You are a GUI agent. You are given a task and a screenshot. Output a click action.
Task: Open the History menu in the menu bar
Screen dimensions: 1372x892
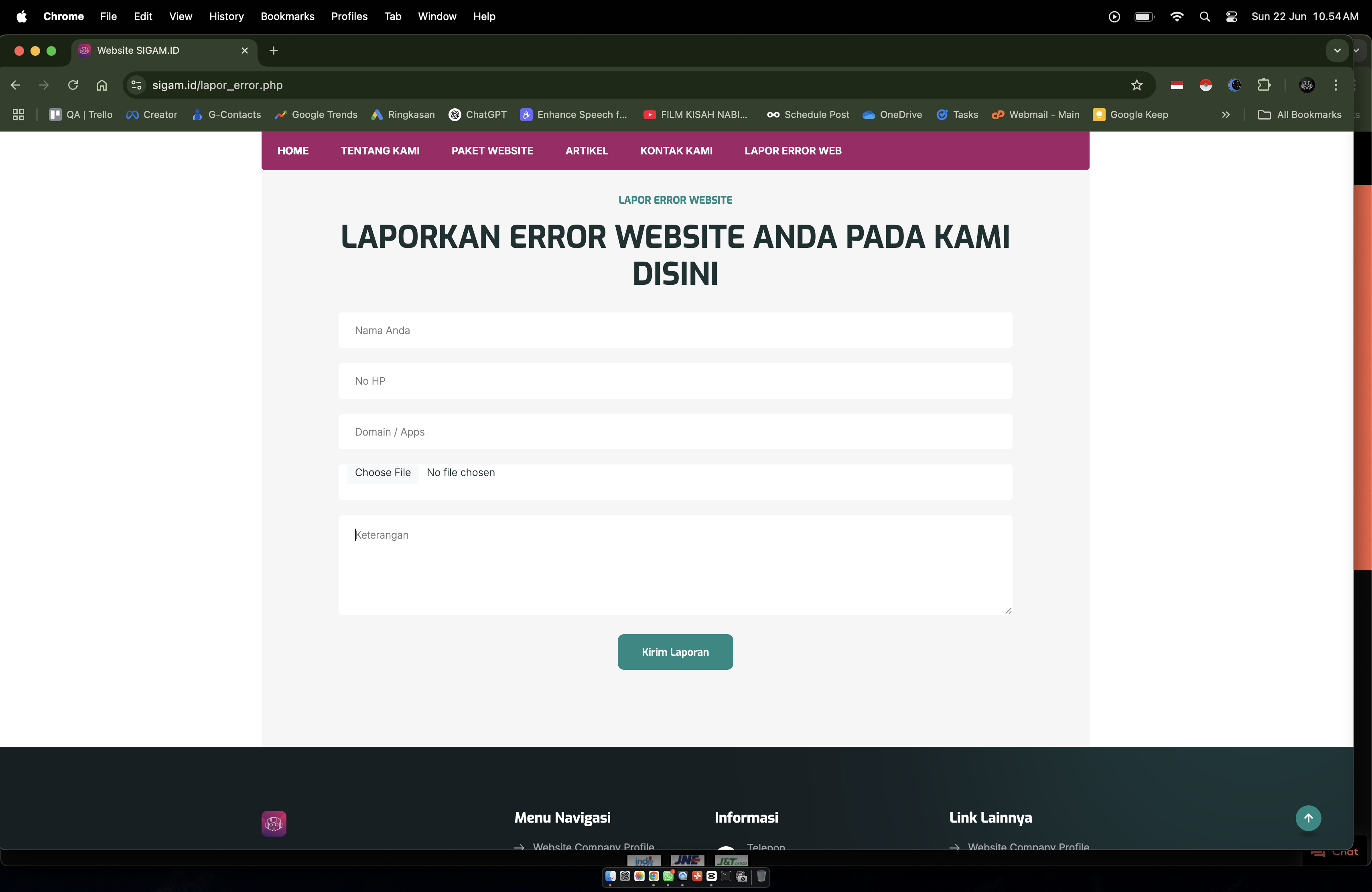(x=226, y=17)
